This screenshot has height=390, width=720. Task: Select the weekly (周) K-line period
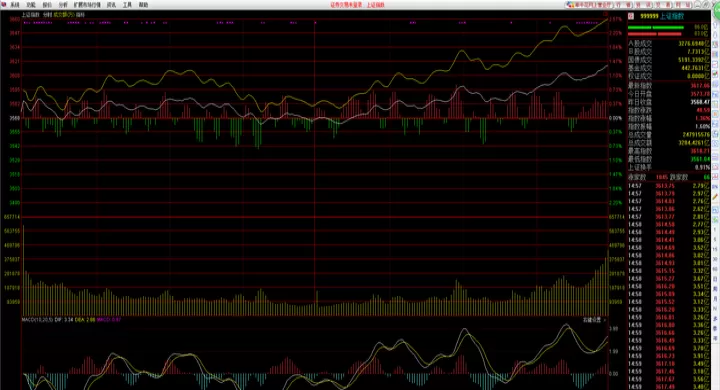tap(715, 288)
